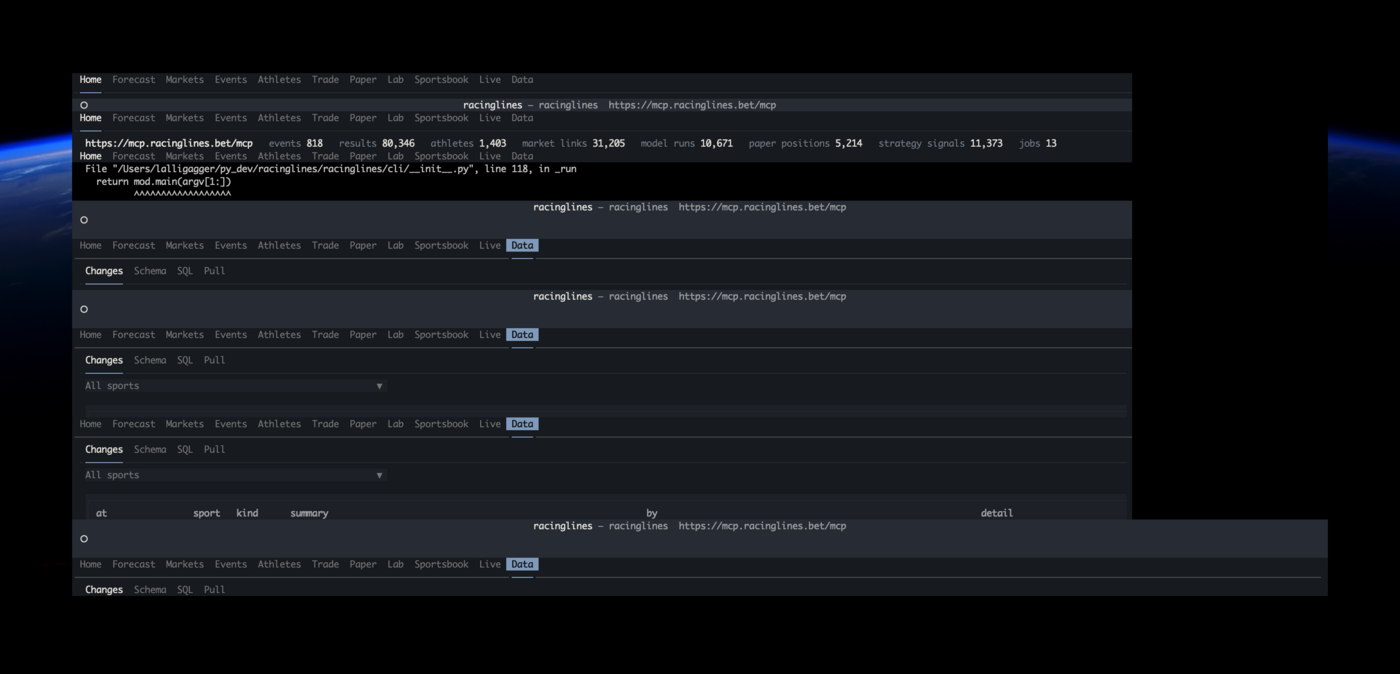Select Forecast in the nav row below the gray bar
Screen dimensions: 1400x674
click(x=133, y=424)
